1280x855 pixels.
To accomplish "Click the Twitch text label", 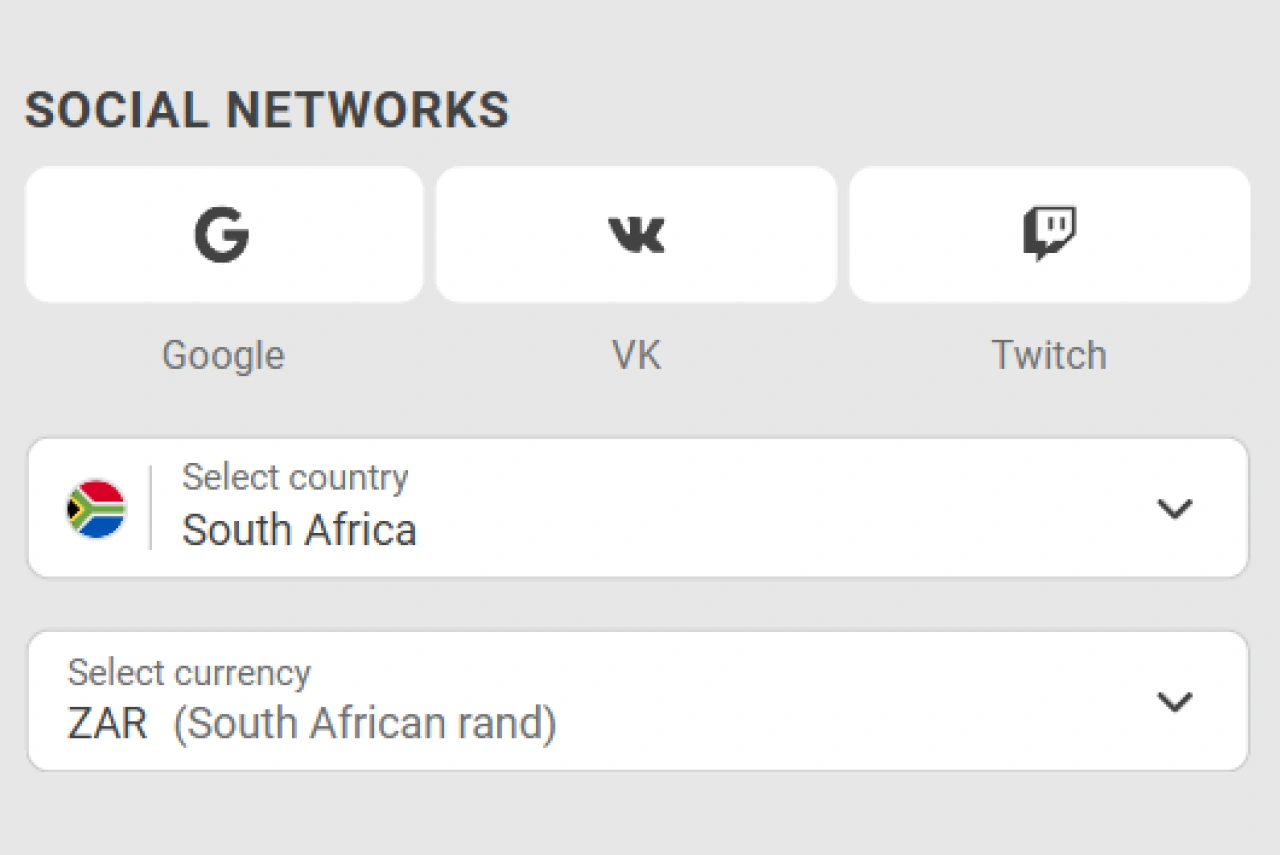I will [x=1049, y=355].
